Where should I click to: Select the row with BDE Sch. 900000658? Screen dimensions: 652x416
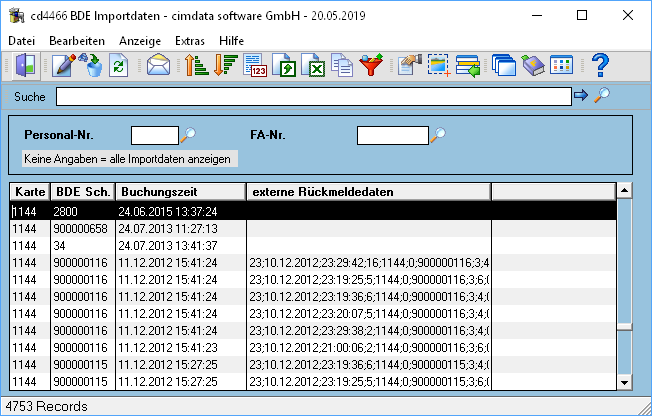point(313,229)
